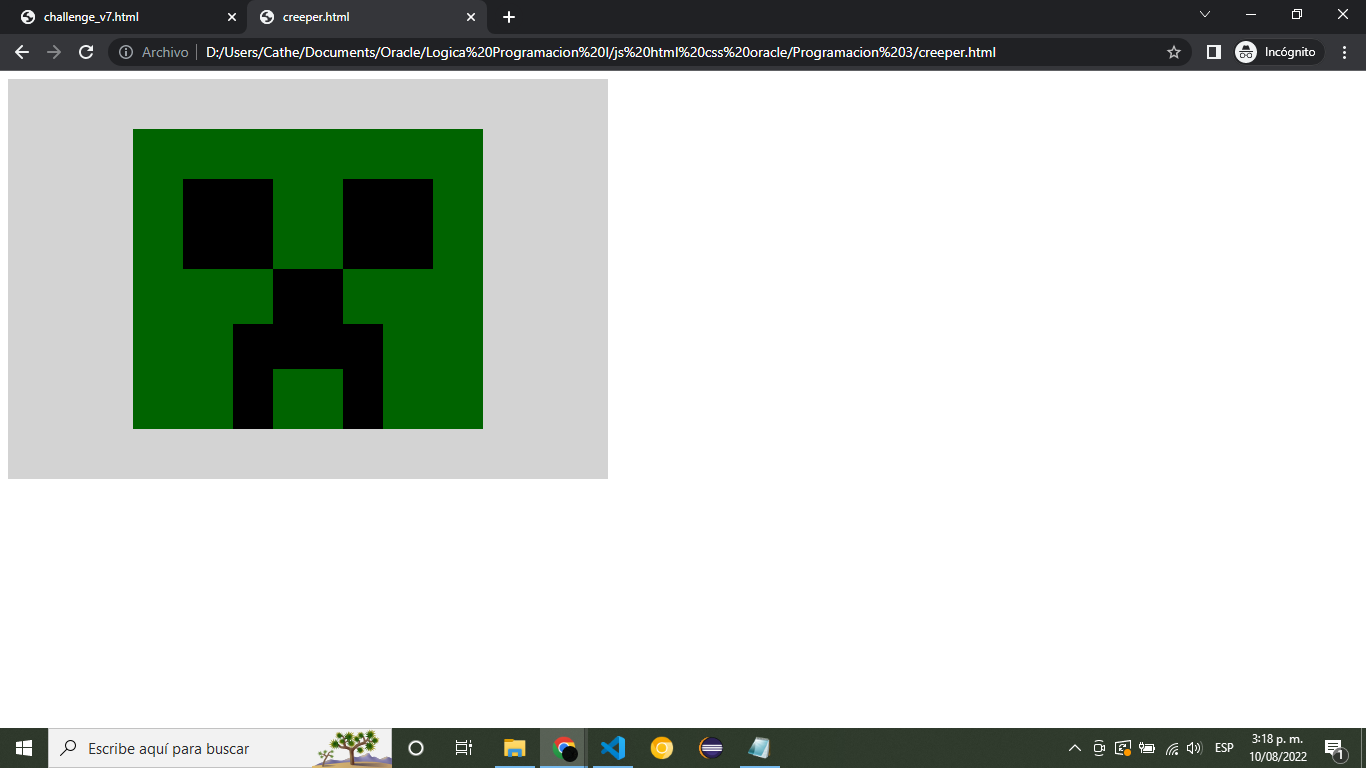Close the creeper.html tab
The width and height of the screenshot is (1366, 768).
point(471,17)
